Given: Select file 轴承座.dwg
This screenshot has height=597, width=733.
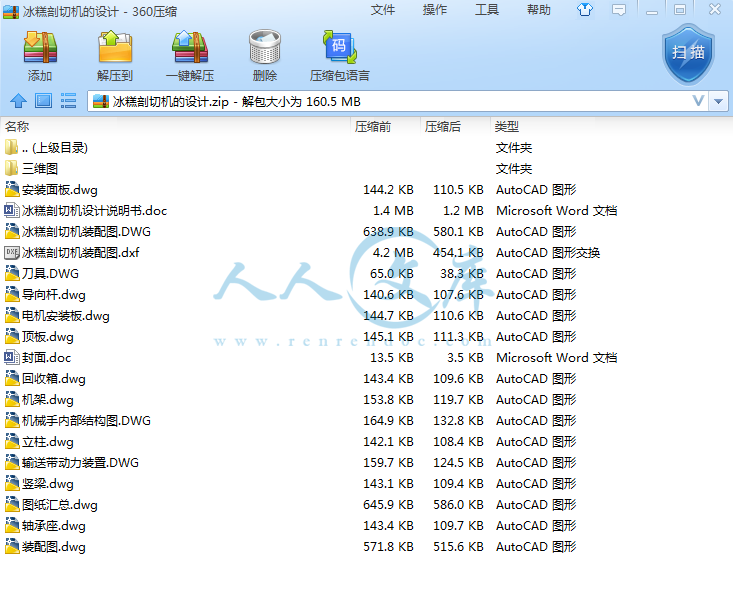Looking at the screenshot, I should [x=53, y=526].
